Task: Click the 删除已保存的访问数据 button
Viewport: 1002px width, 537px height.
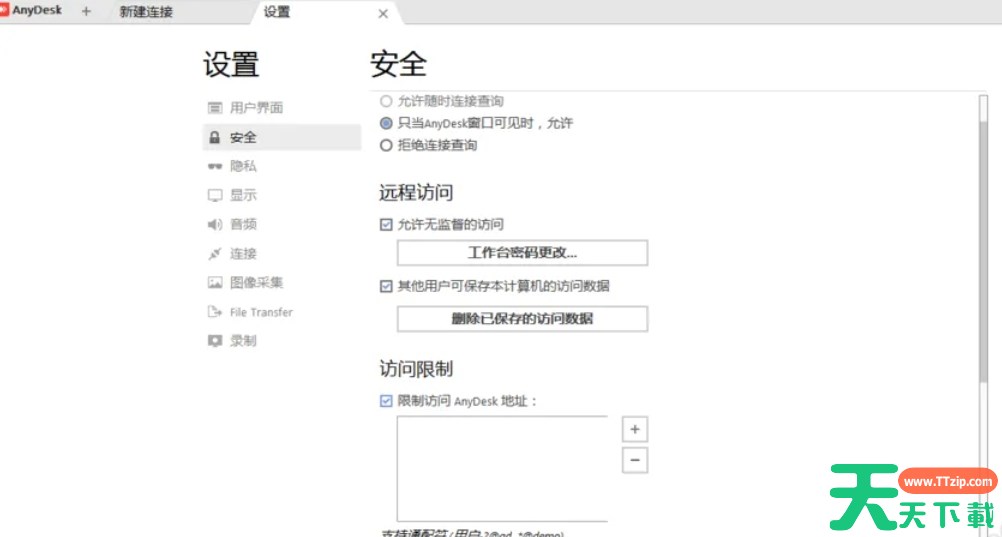Action: coord(522,319)
